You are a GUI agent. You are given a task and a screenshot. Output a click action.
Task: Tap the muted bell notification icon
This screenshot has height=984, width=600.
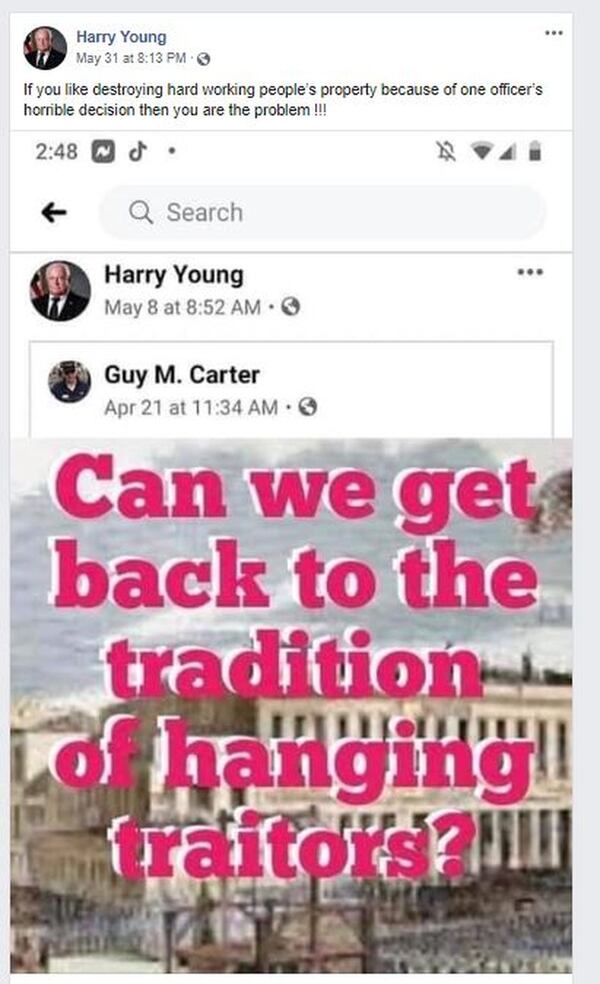tap(446, 151)
